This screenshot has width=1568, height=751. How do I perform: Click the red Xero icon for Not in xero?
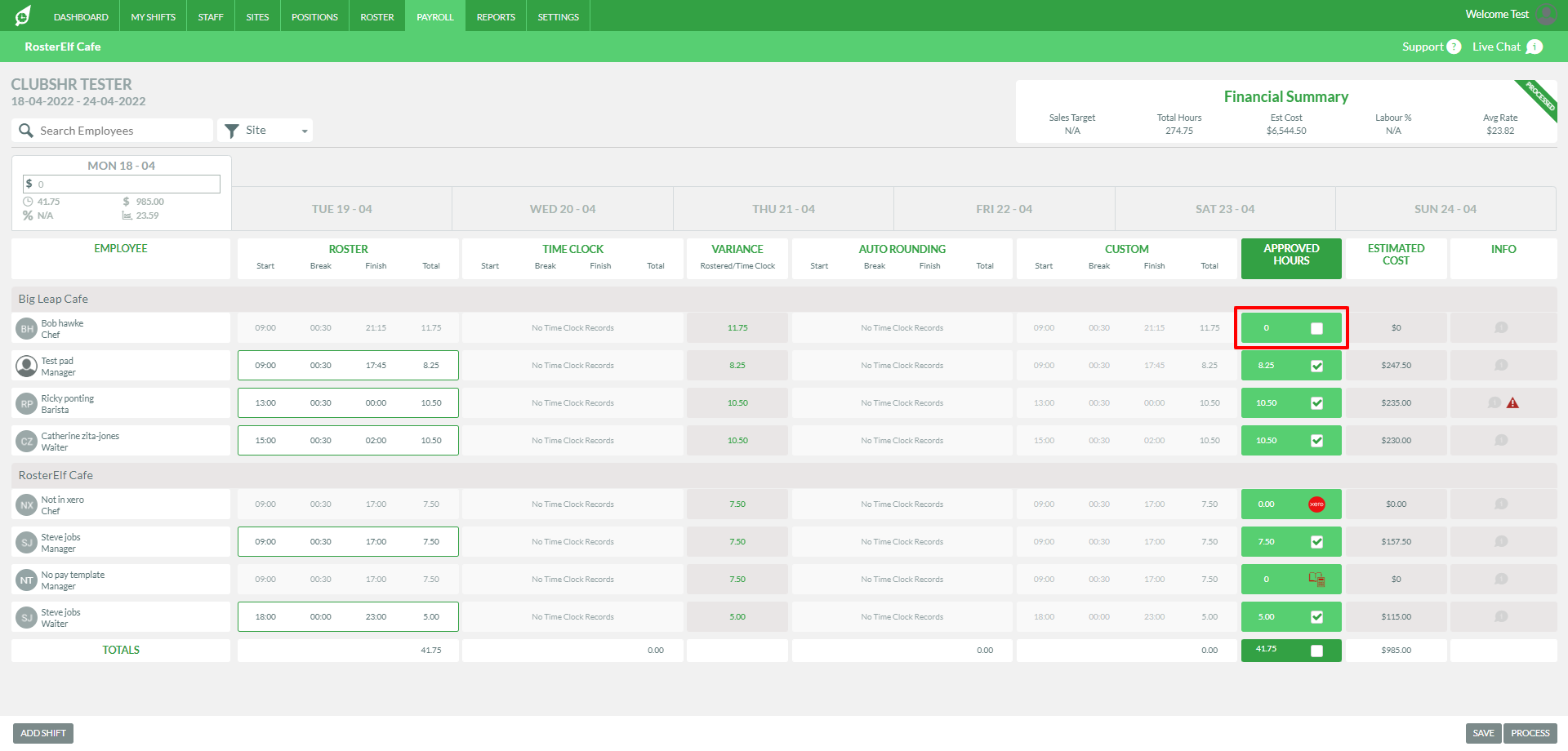(1316, 504)
